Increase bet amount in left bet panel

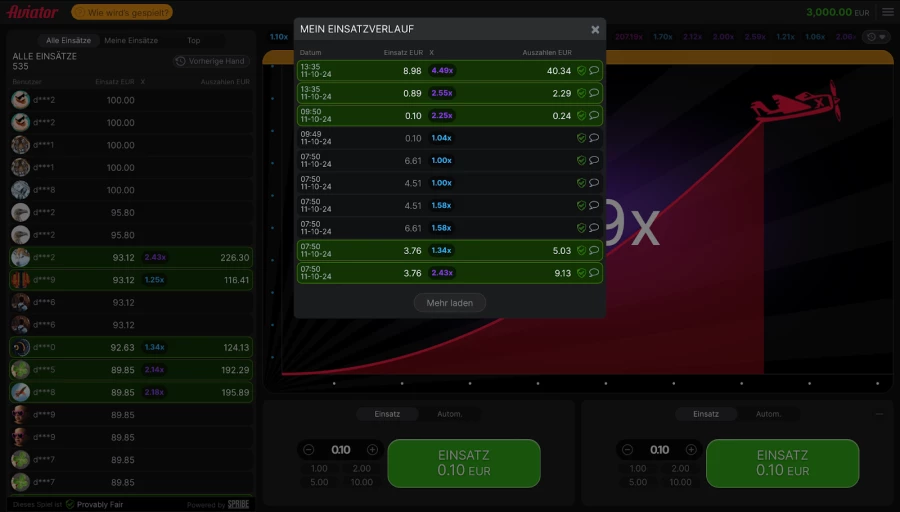coord(373,450)
